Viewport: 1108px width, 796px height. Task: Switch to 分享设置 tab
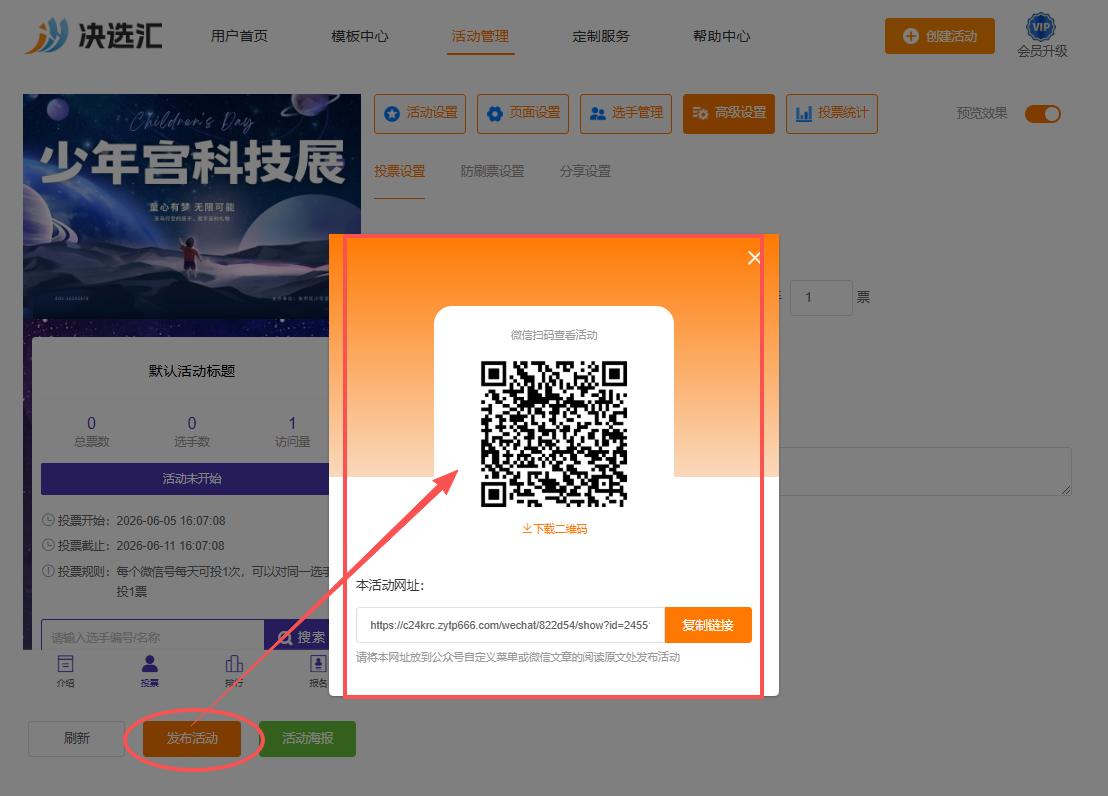pos(585,171)
